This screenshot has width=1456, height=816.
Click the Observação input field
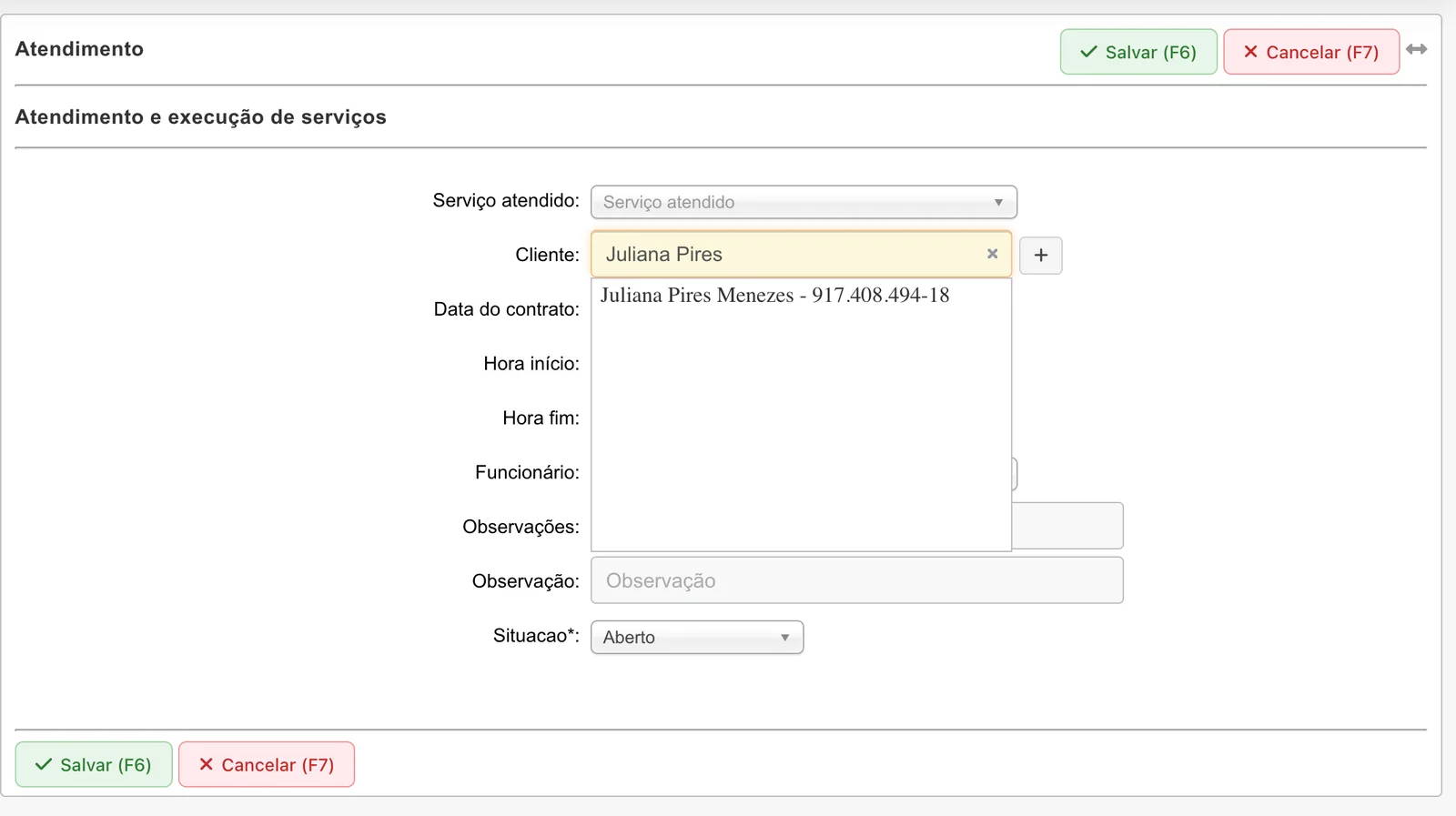[x=857, y=580]
